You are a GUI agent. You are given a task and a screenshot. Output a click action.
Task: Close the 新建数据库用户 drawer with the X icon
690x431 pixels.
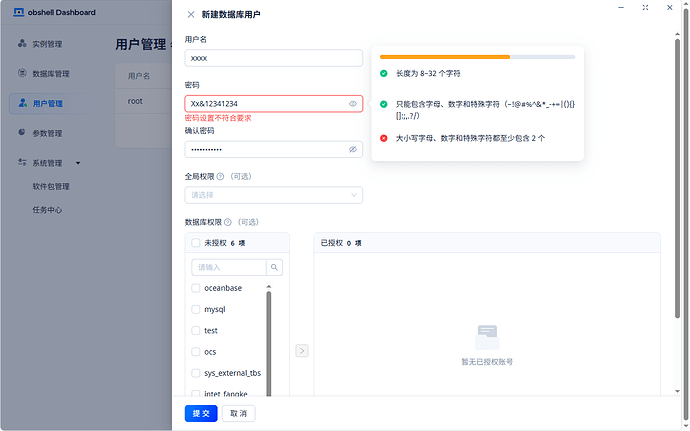click(x=191, y=15)
